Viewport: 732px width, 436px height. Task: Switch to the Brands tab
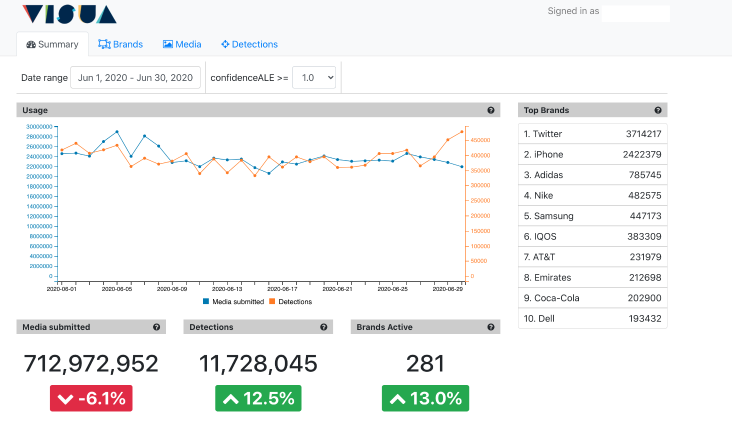tap(120, 44)
